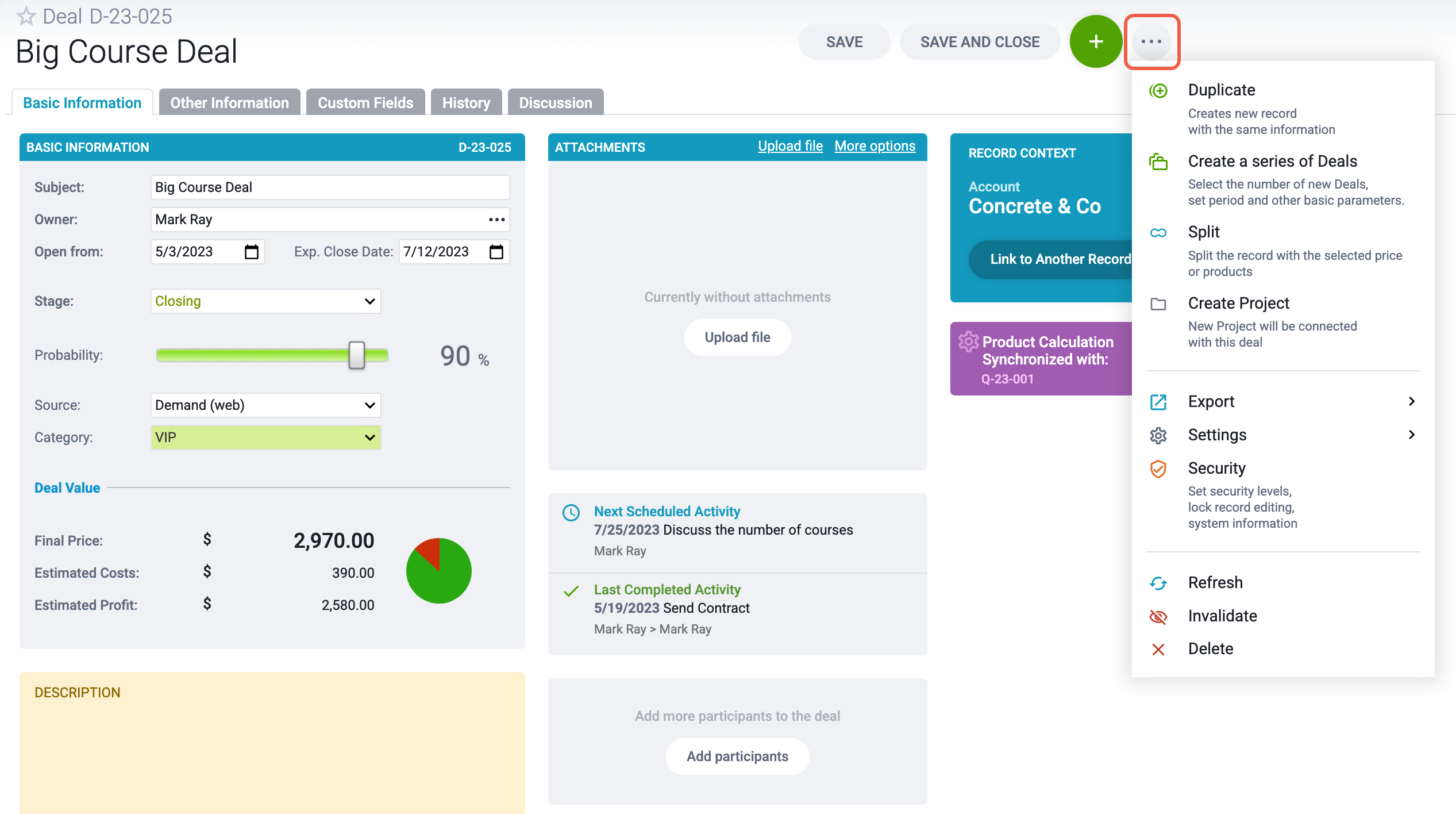Click the More options link
1456x814 pixels.
875,146
